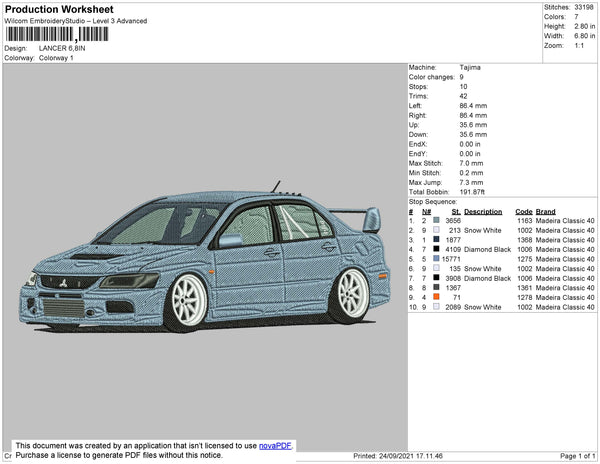Click the stitches value 33198

[584, 7]
